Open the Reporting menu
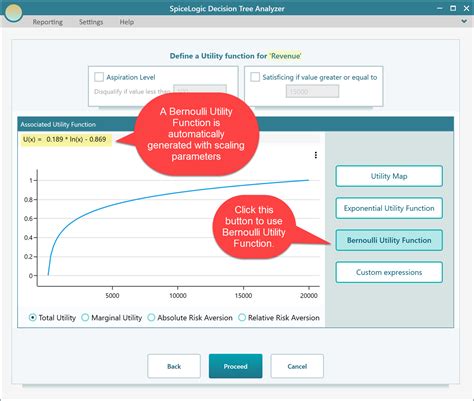The image size is (474, 401). [x=48, y=22]
